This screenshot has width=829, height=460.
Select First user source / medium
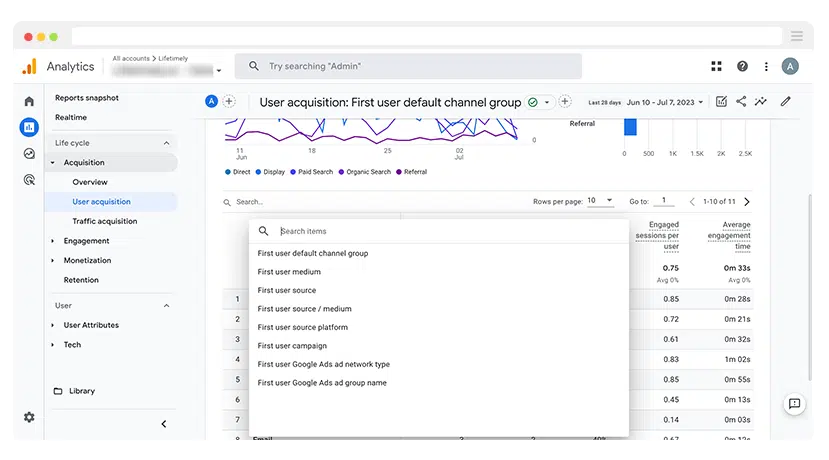[x=305, y=309]
